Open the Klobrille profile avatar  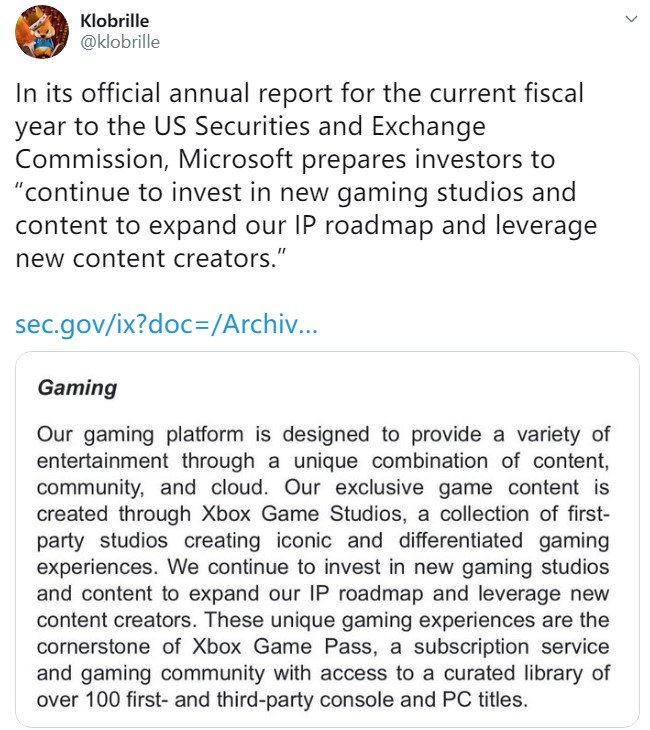tap(41, 33)
